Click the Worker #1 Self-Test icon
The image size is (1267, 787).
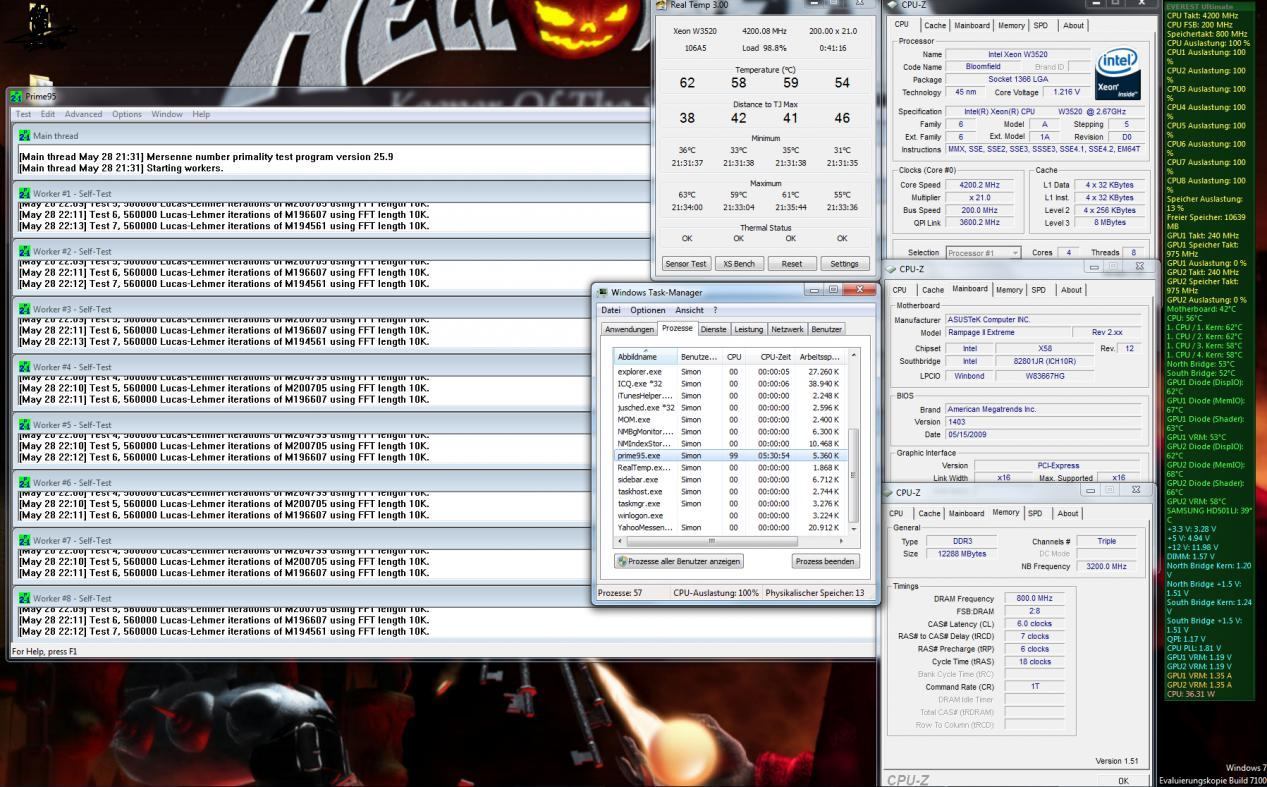pyautogui.click(x=25, y=193)
